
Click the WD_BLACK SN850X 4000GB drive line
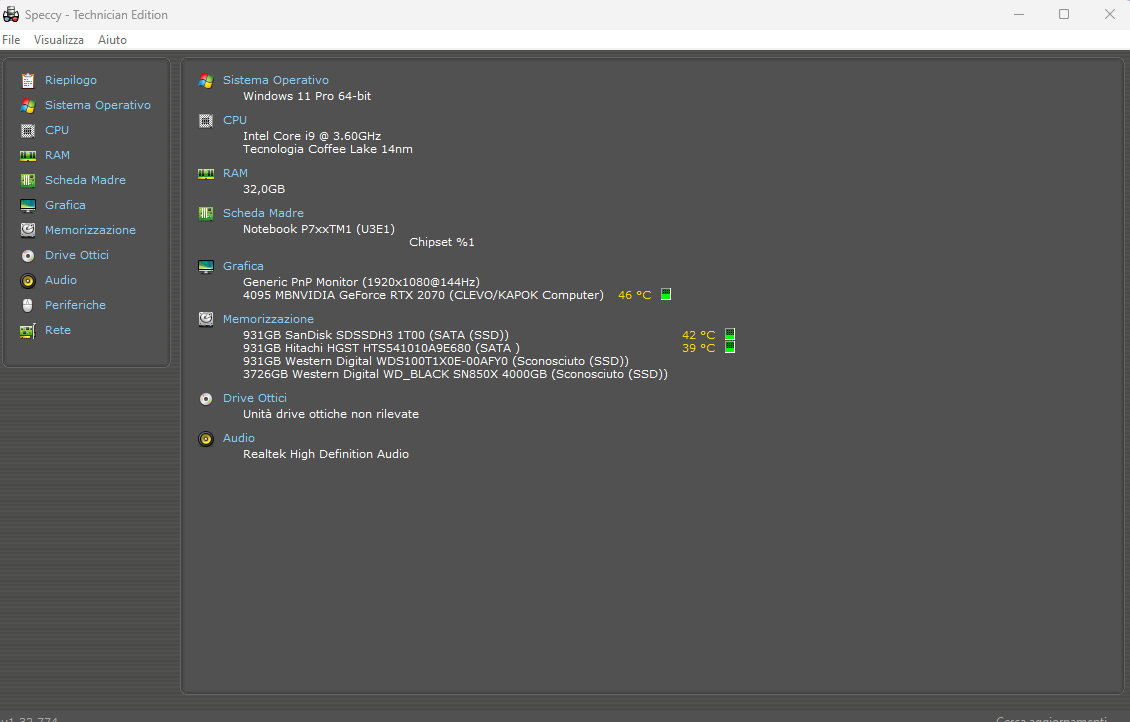pos(455,374)
